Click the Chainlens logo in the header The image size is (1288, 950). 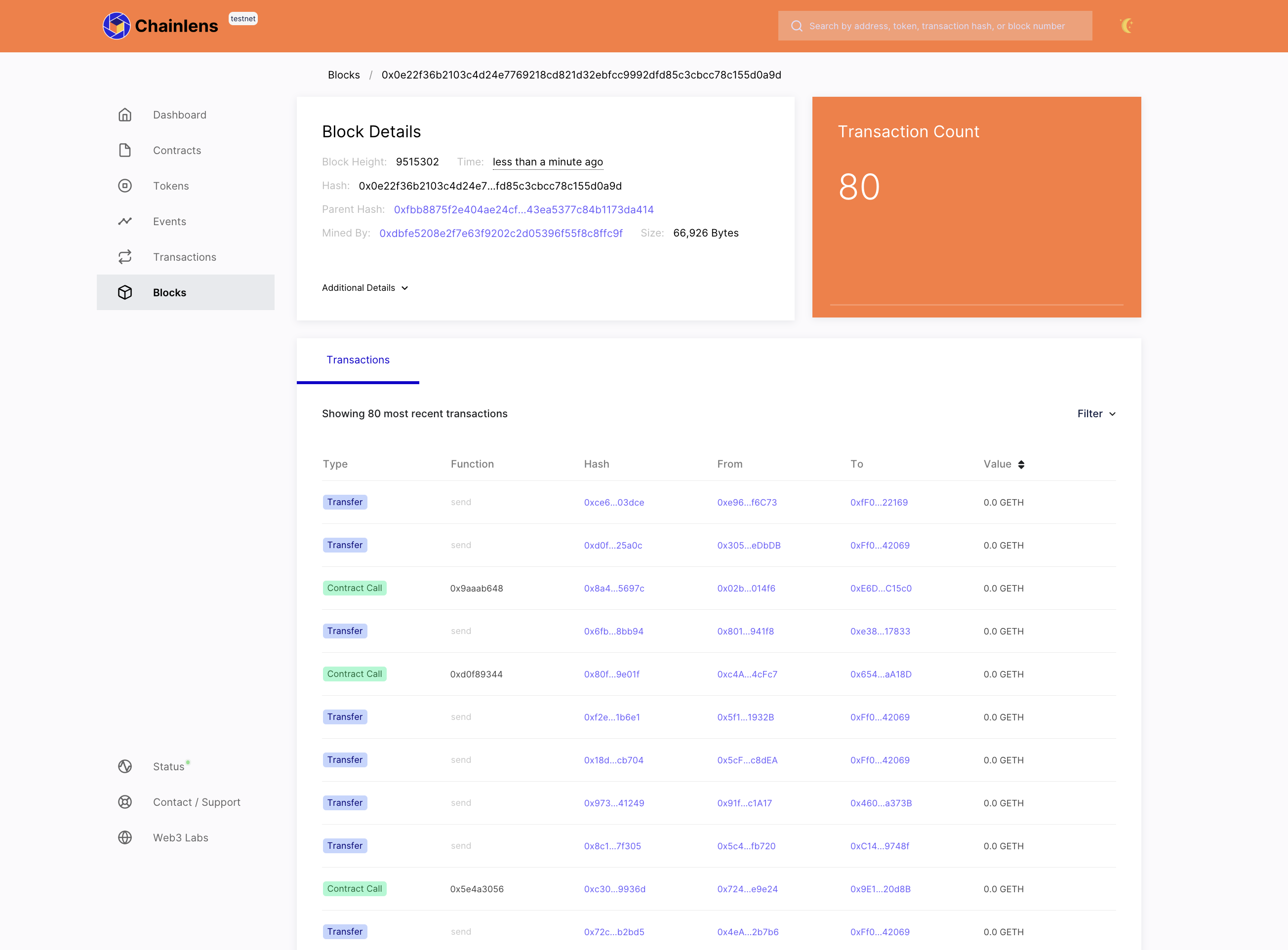[x=161, y=25]
